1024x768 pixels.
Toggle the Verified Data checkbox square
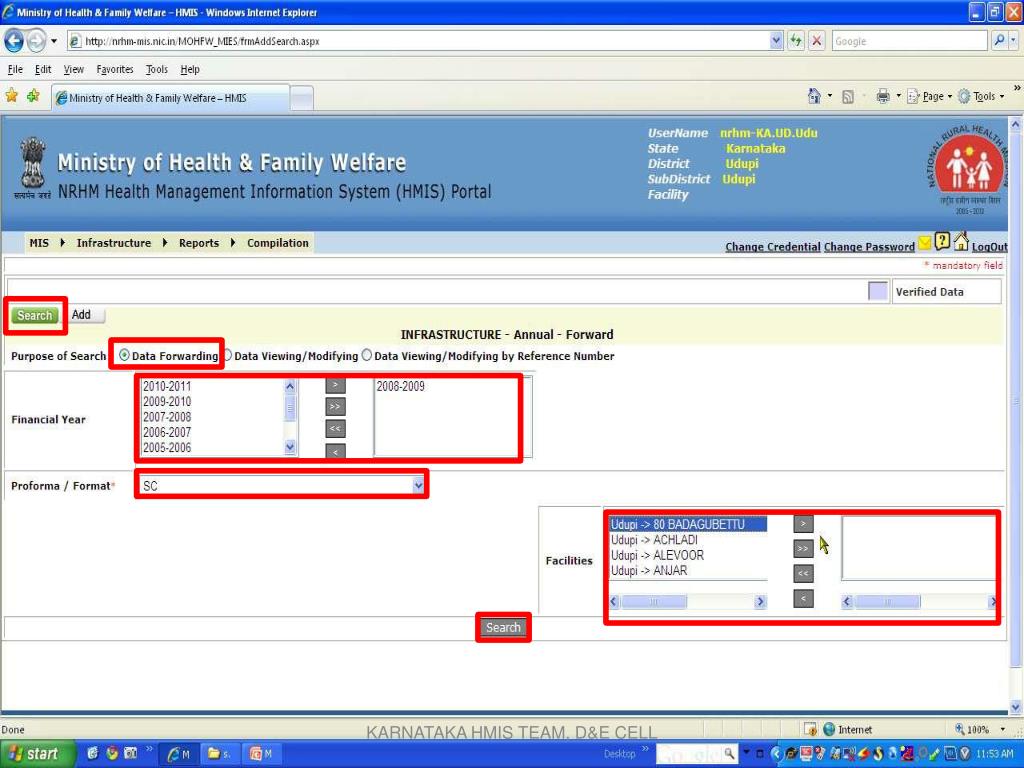(x=878, y=291)
